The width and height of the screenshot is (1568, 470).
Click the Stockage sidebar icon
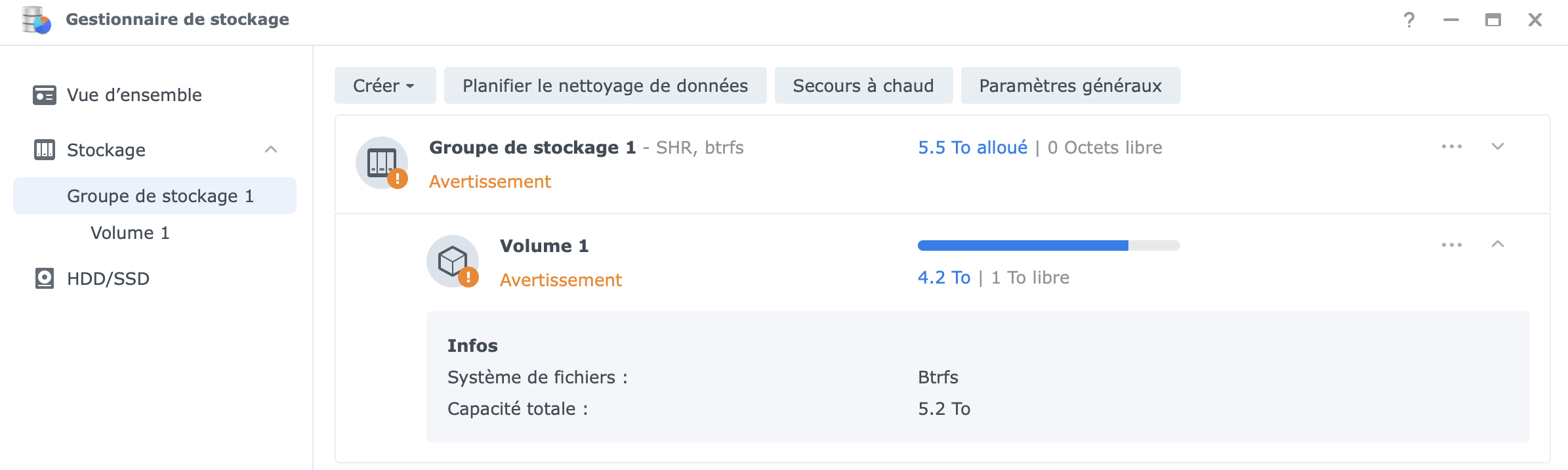click(44, 150)
